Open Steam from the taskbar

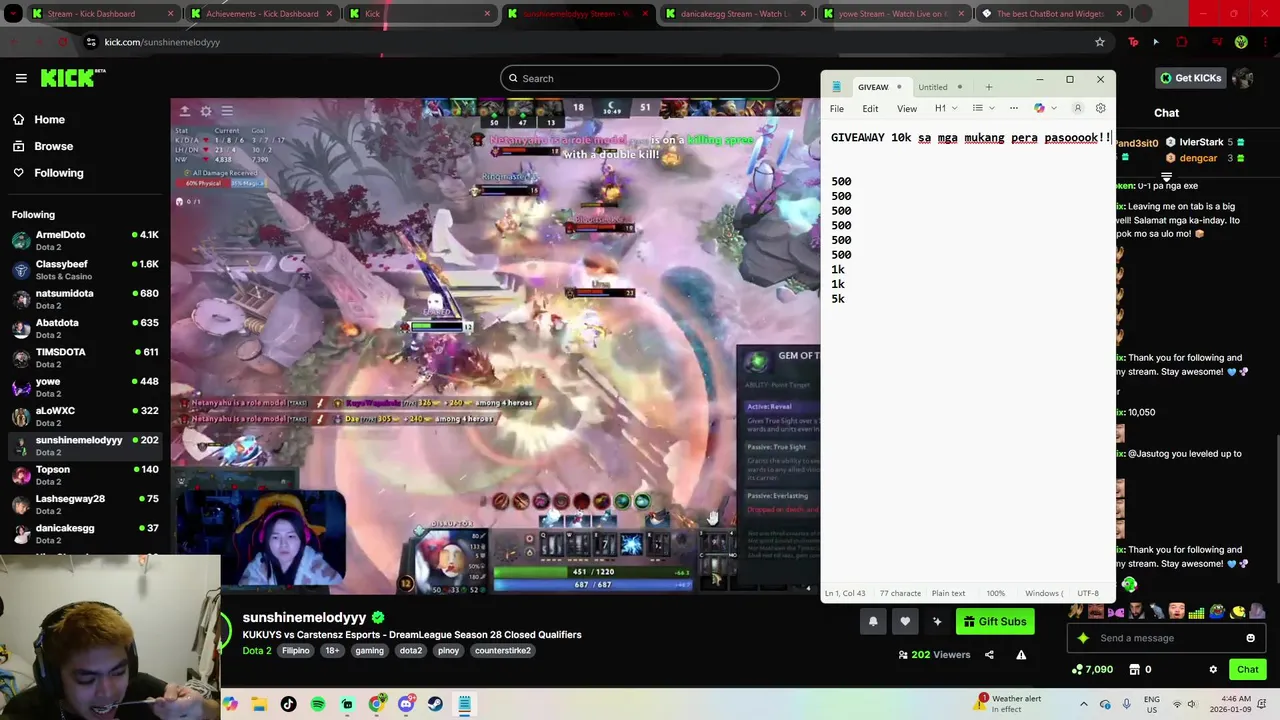click(435, 704)
